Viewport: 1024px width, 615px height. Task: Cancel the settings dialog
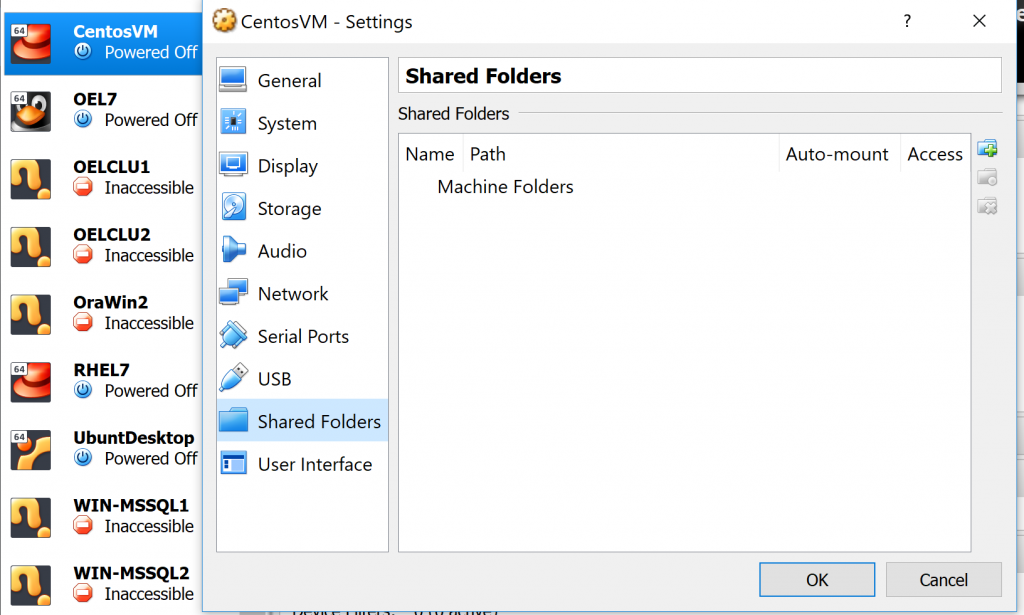tap(944, 579)
